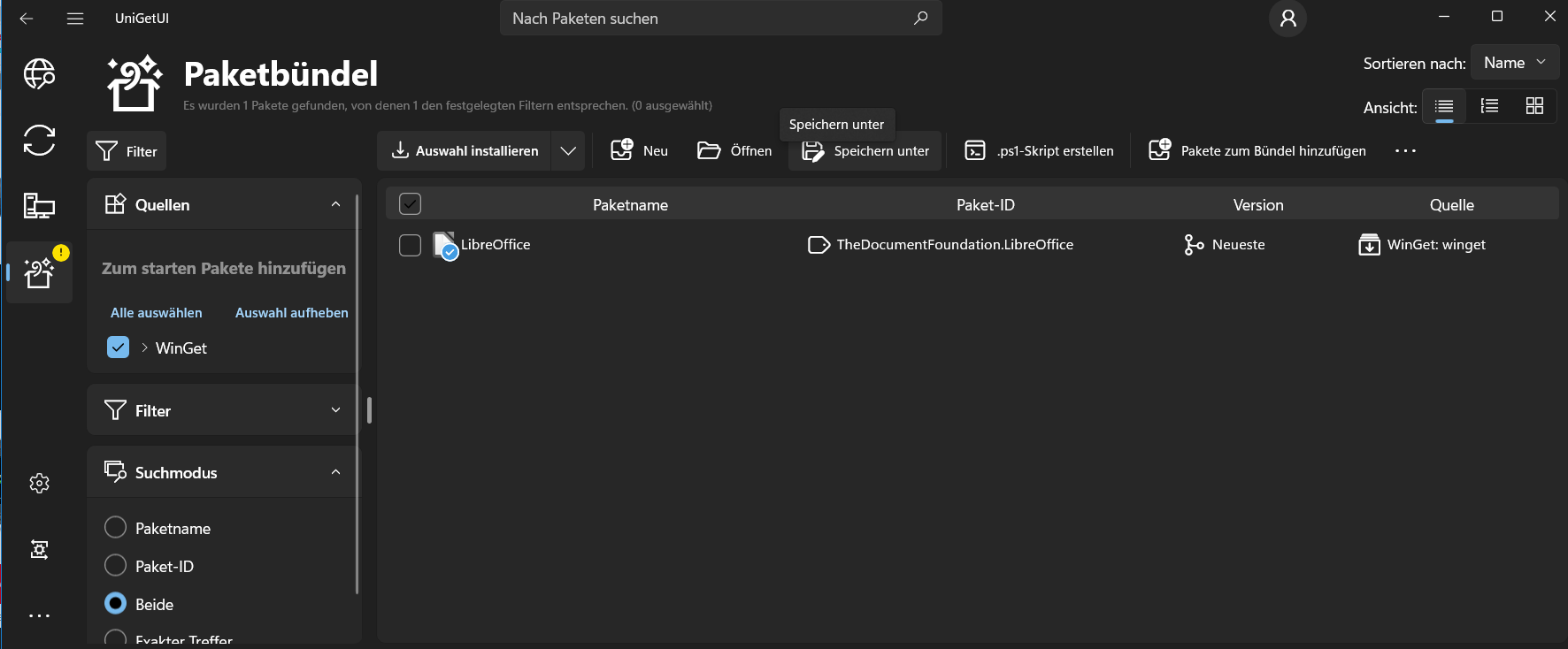Click the Paket-ID tag icon for LibreOffice

(819, 245)
